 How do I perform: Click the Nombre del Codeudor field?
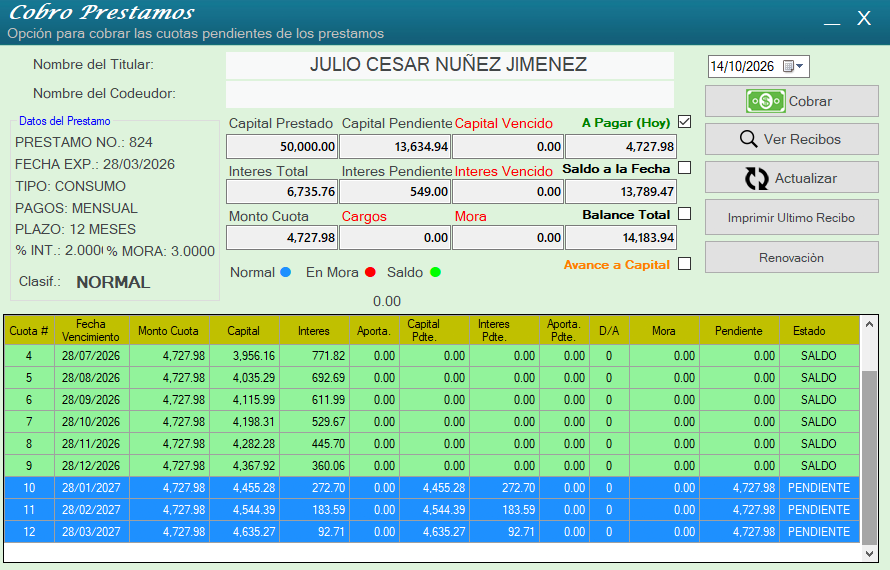tap(450, 94)
